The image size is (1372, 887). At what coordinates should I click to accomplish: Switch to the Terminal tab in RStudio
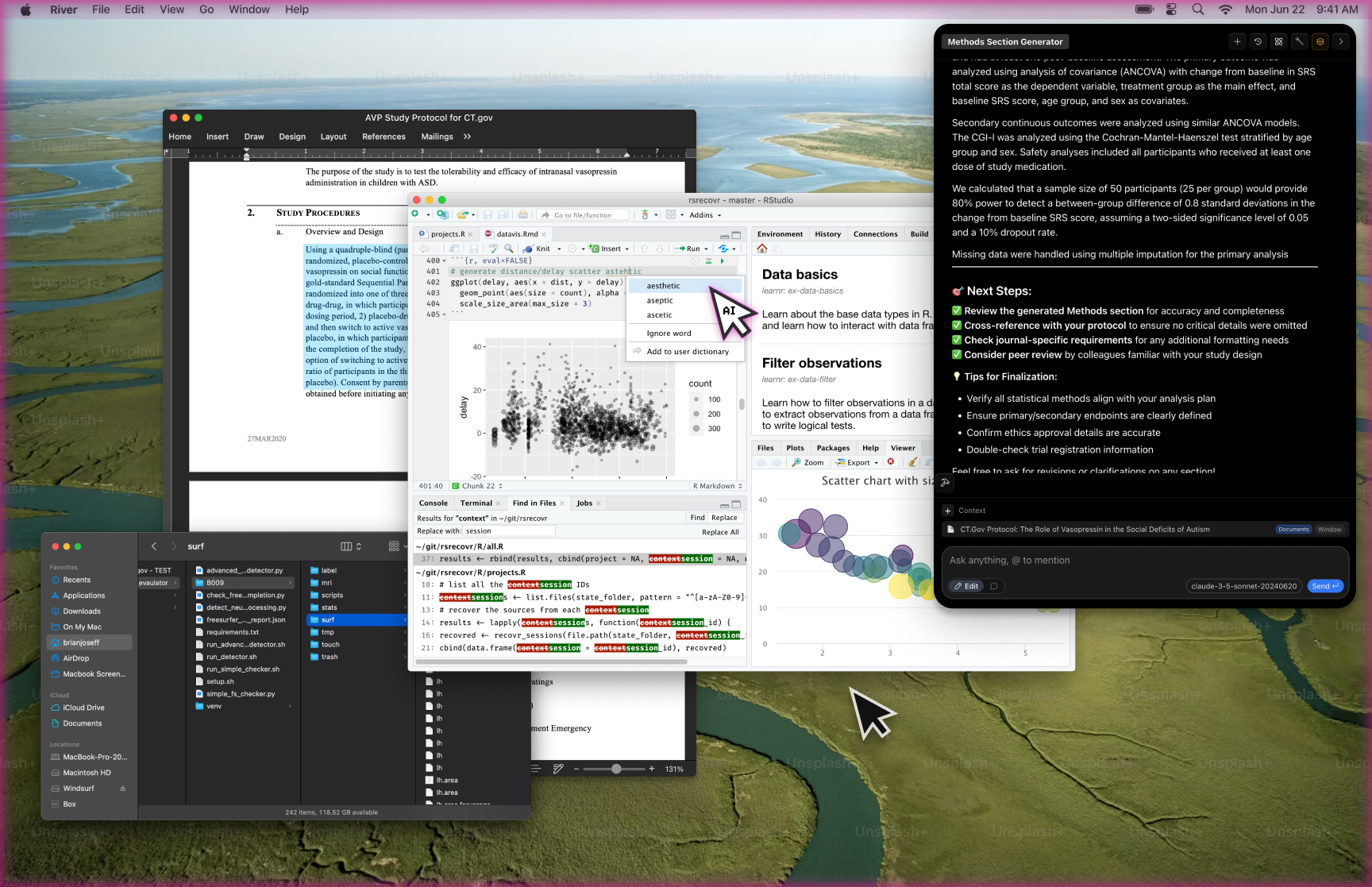pyautogui.click(x=476, y=503)
